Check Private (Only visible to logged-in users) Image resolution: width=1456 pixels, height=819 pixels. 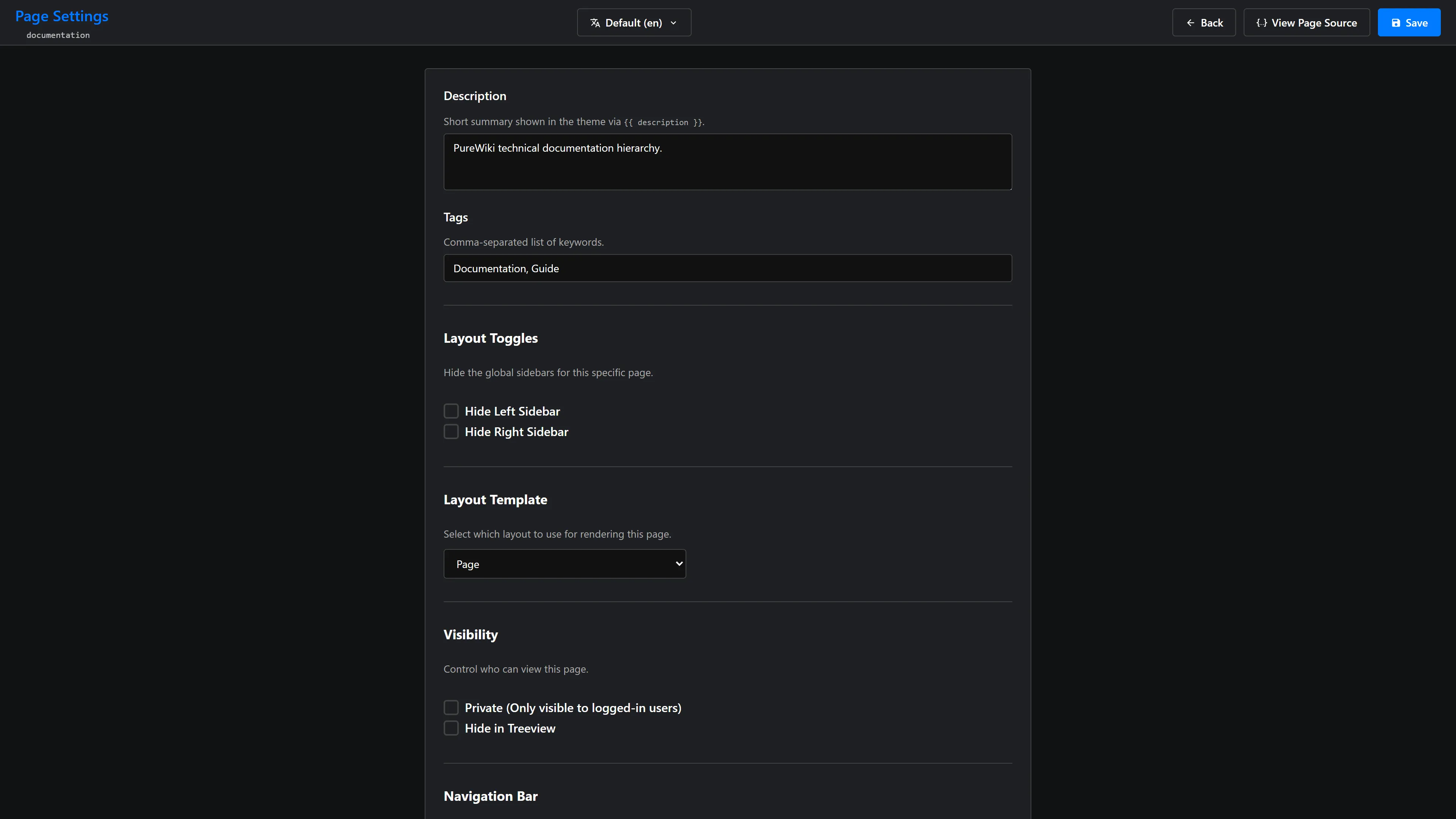point(451,708)
